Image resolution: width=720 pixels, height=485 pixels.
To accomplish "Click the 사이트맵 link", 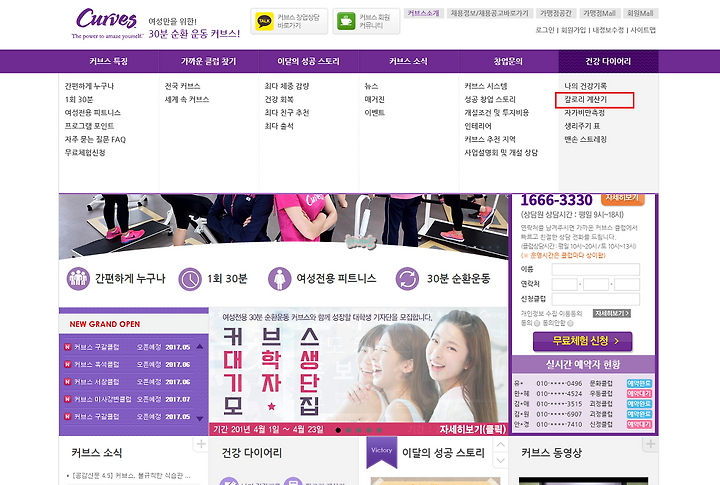I will point(643,30).
